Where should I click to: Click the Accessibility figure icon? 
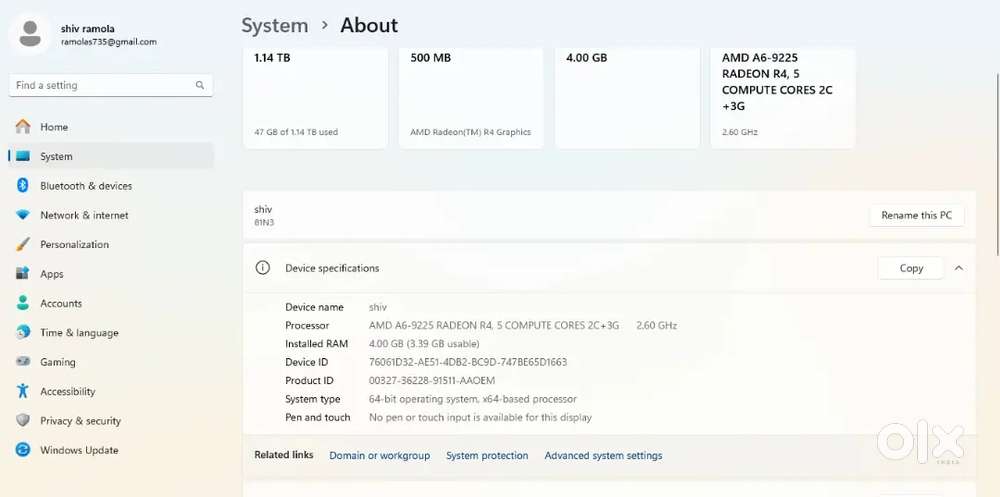(x=23, y=391)
